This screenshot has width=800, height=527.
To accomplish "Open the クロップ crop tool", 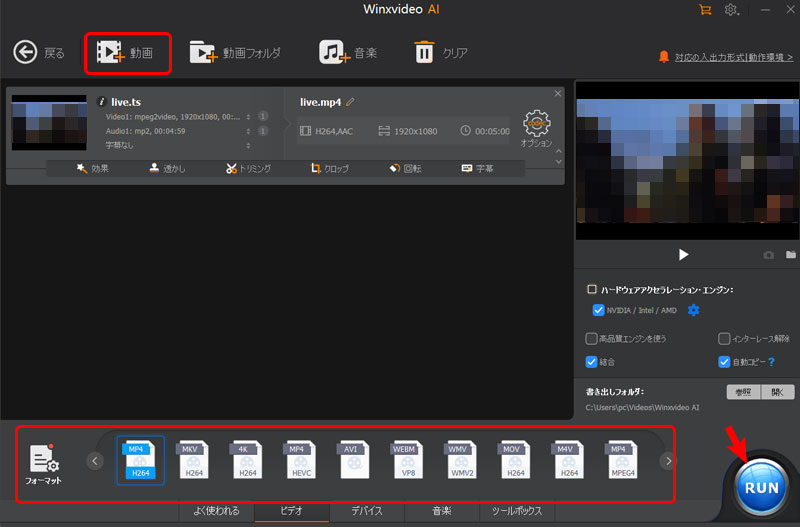I will click(x=330, y=168).
